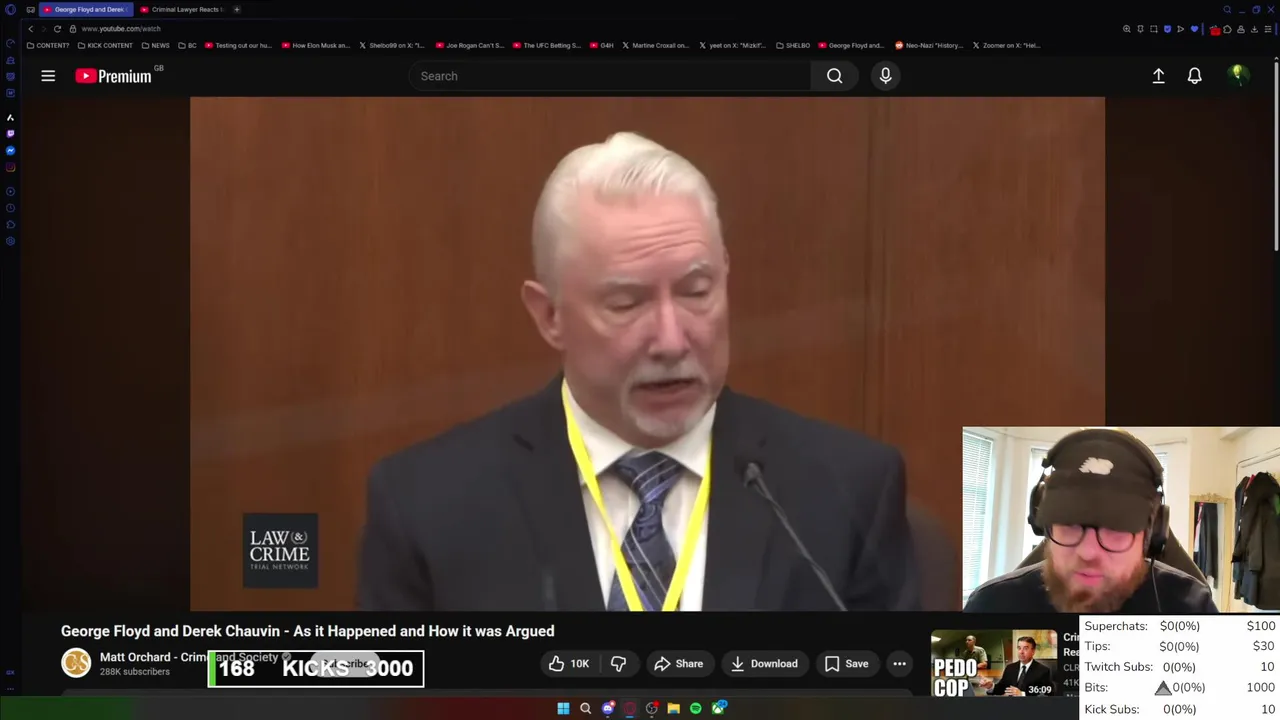The image size is (1280, 720).
Task: Open sidebar settings gear icon
Action: click(10, 241)
